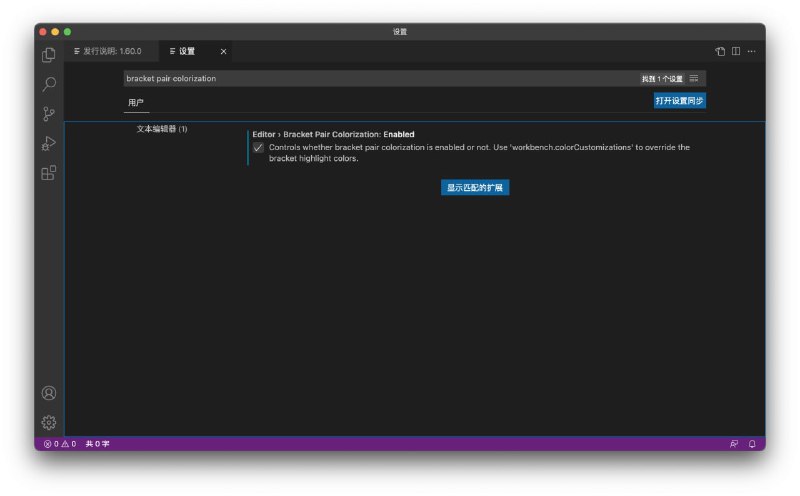Show errors and warnings count
The height and width of the screenshot is (496, 800).
click(60, 444)
